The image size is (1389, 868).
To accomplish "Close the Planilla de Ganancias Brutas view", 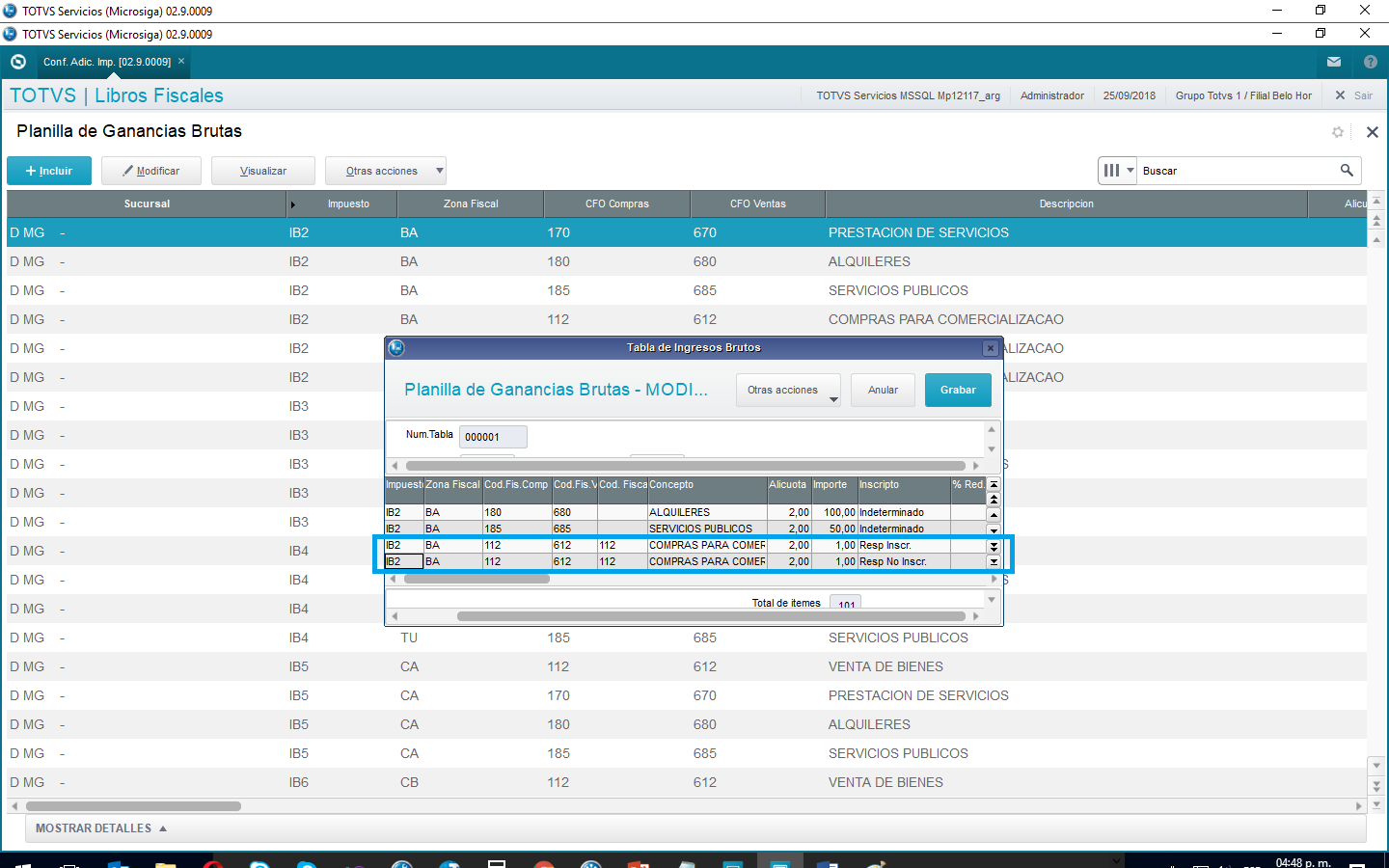I will (1373, 132).
